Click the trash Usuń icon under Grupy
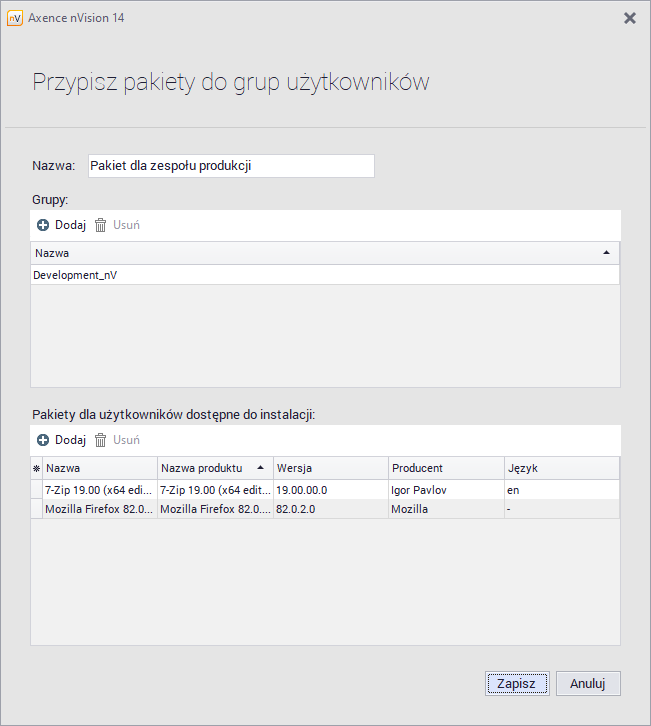 point(100,225)
